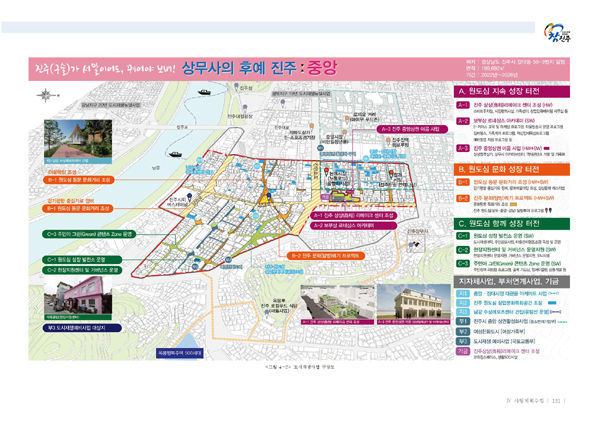Select the green 'C. 원도심 함께 성장 터전' header
This screenshot has height=424, width=600.
point(514,224)
